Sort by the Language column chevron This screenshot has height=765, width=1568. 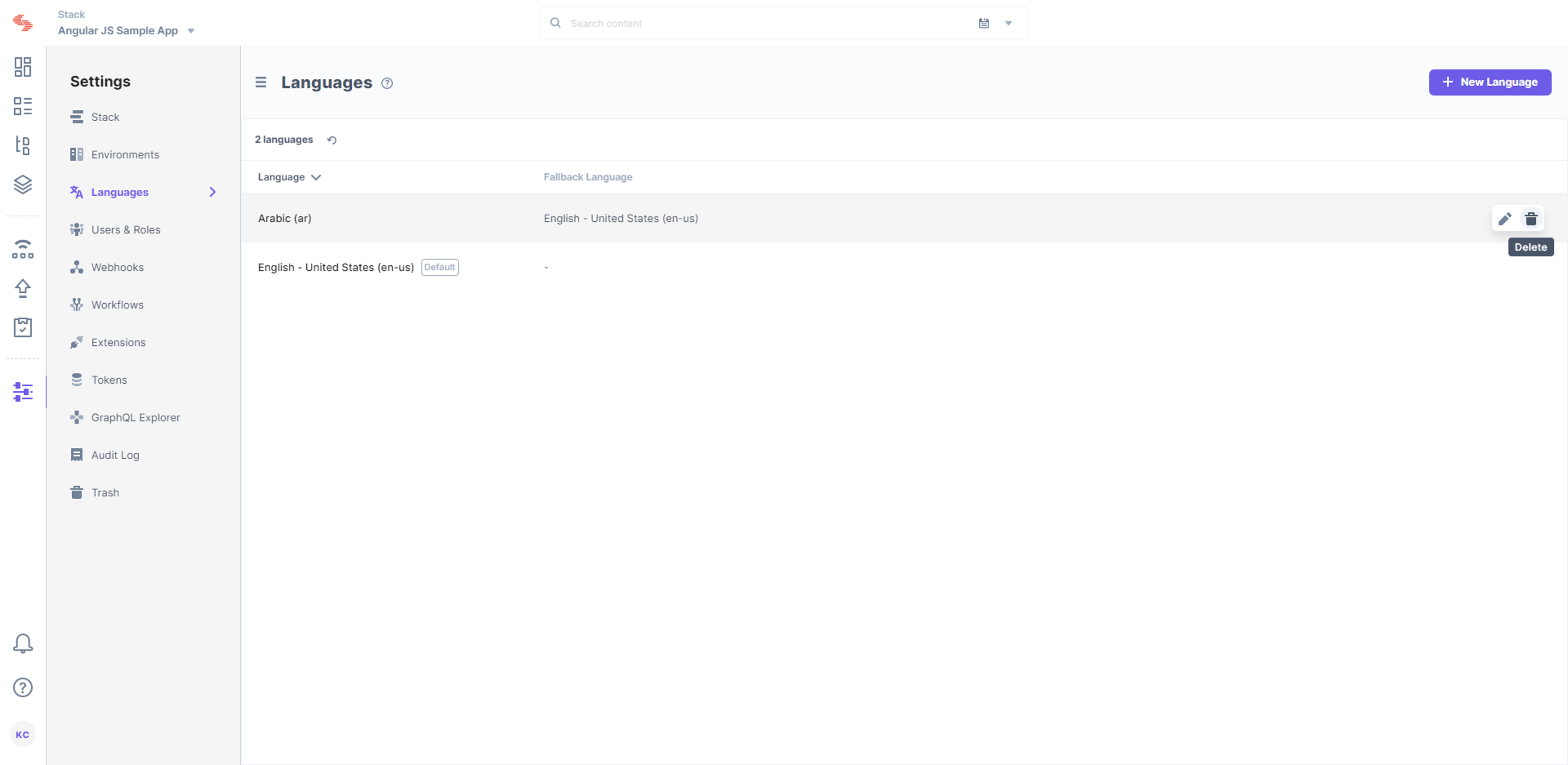(316, 177)
